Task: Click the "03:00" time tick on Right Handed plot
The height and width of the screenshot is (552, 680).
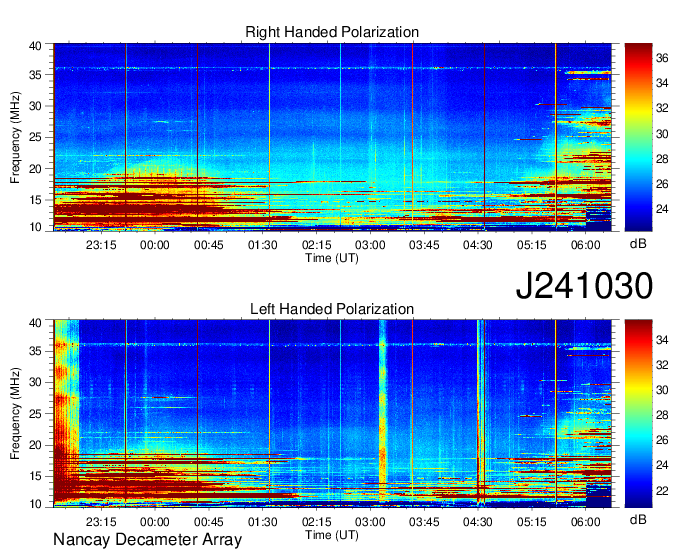Action: coord(370,245)
